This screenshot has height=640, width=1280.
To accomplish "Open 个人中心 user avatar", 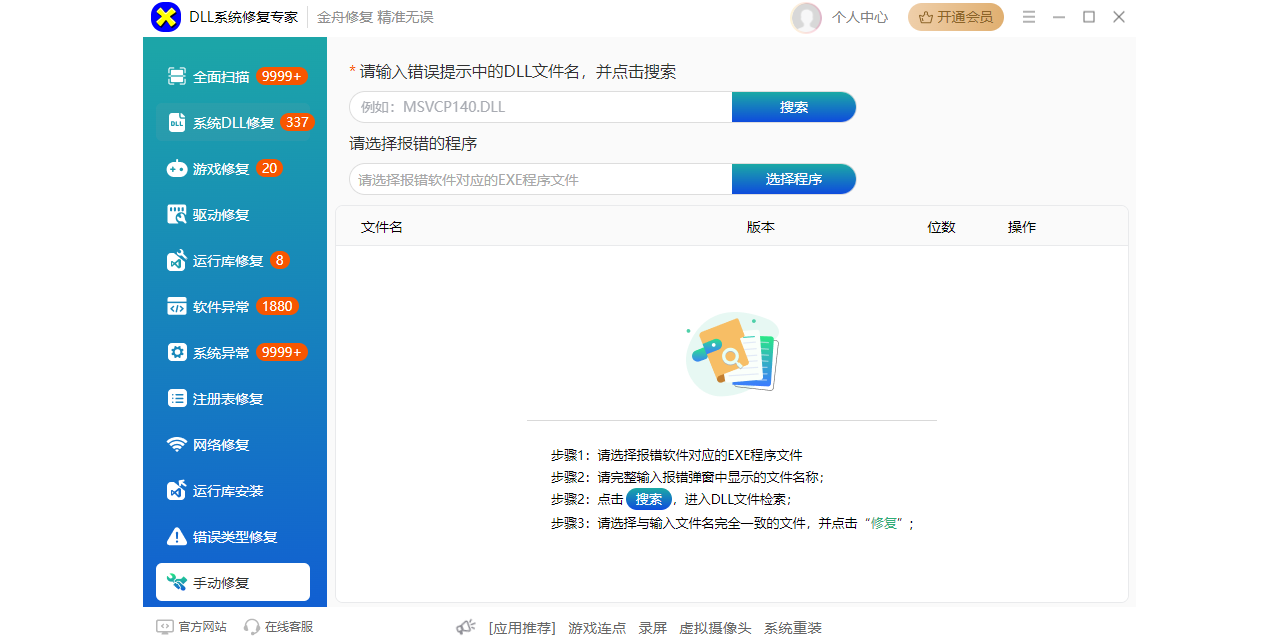I will tap(806, 17).
